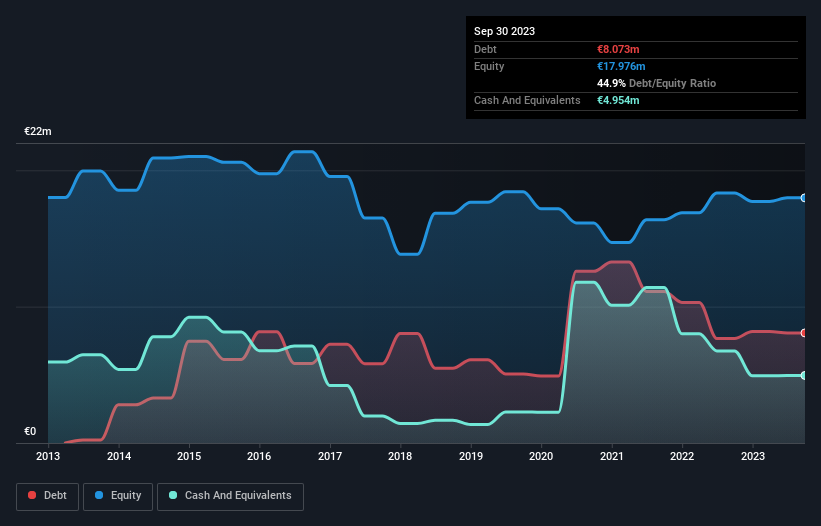Click the 2019 x-axis label
The height and width of the screenshot is (526, 821).
(x=471, y=456)
